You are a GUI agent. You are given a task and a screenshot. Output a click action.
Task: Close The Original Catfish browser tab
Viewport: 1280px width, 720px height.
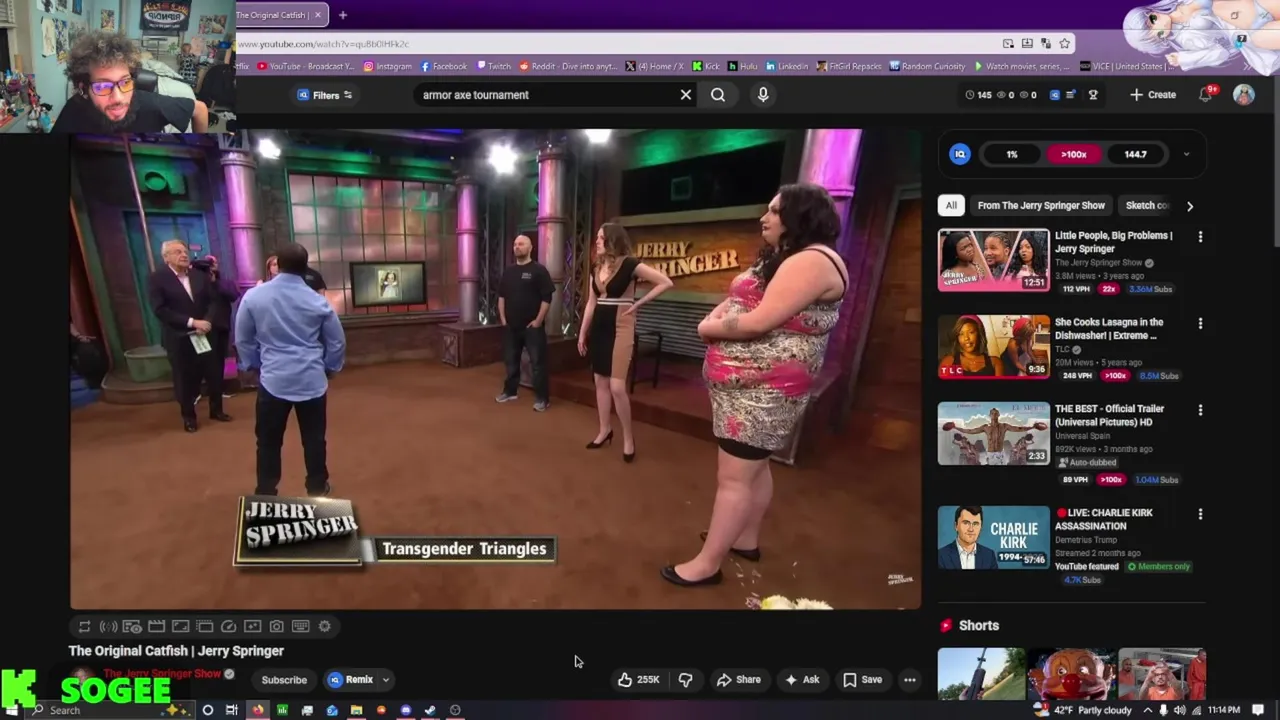[x=318, y=15]
